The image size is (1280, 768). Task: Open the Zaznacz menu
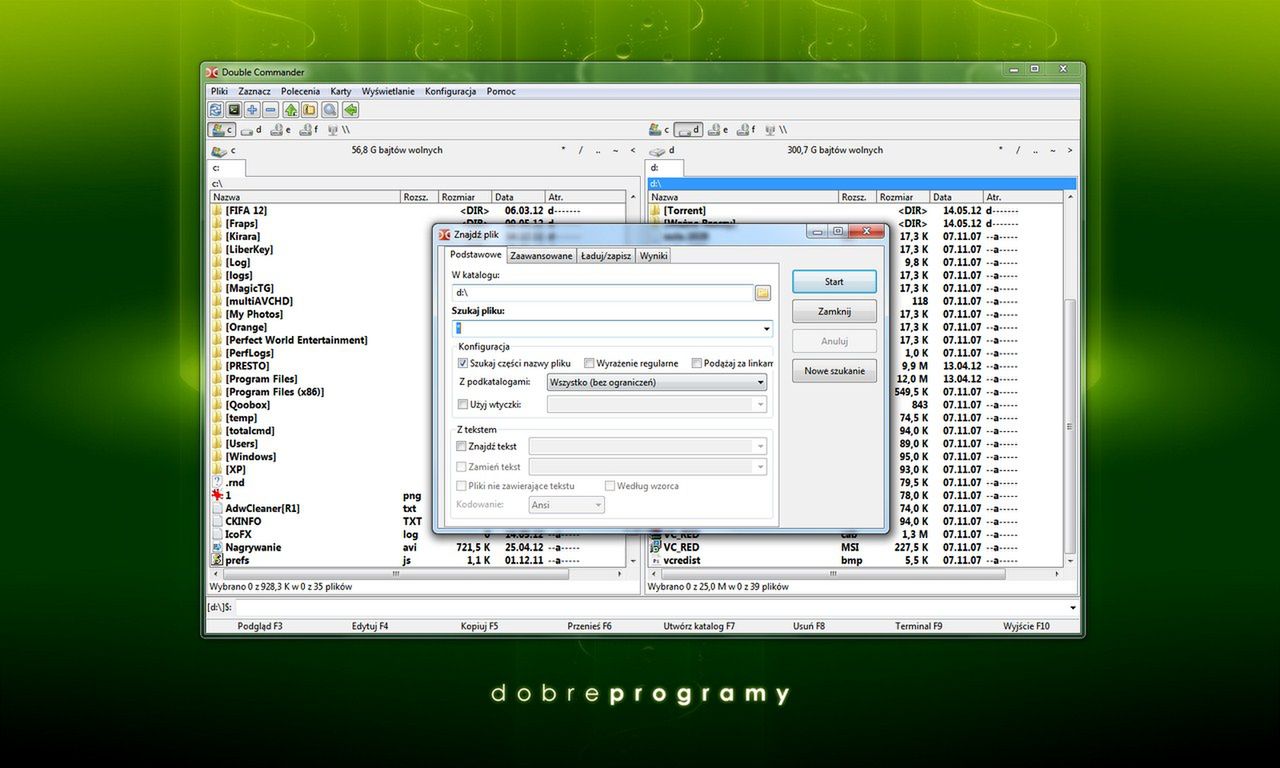[x=254, y=91]
